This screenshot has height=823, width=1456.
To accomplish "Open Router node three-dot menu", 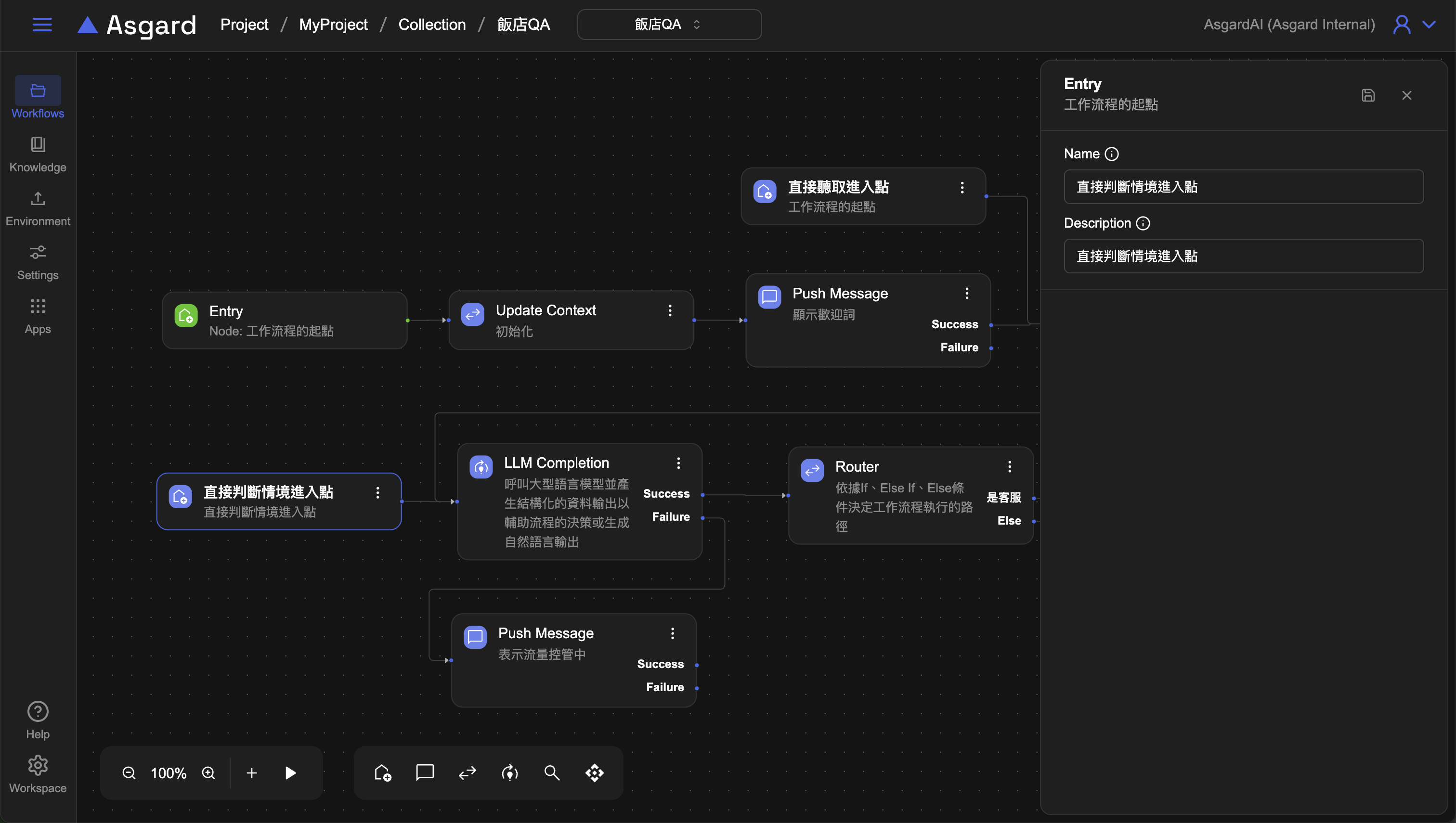I will (x=1009, y=466).
